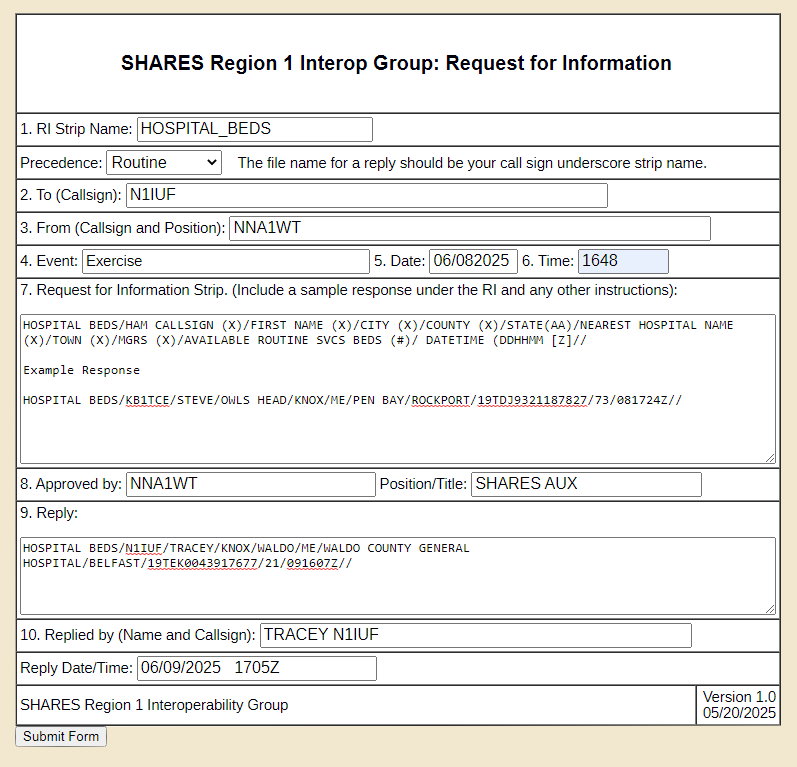
Task: Select the Position/Title field with SHARES AUX
Action: [585, 484]
